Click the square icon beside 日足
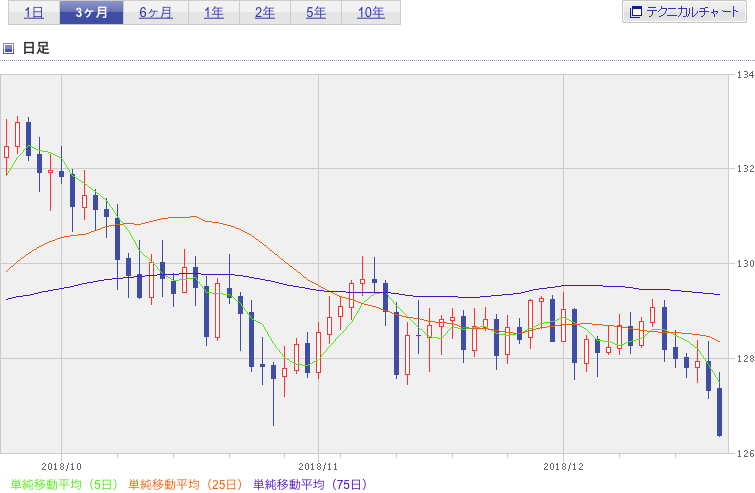Viewport: 755px width, 493px height. click(8, 48)
